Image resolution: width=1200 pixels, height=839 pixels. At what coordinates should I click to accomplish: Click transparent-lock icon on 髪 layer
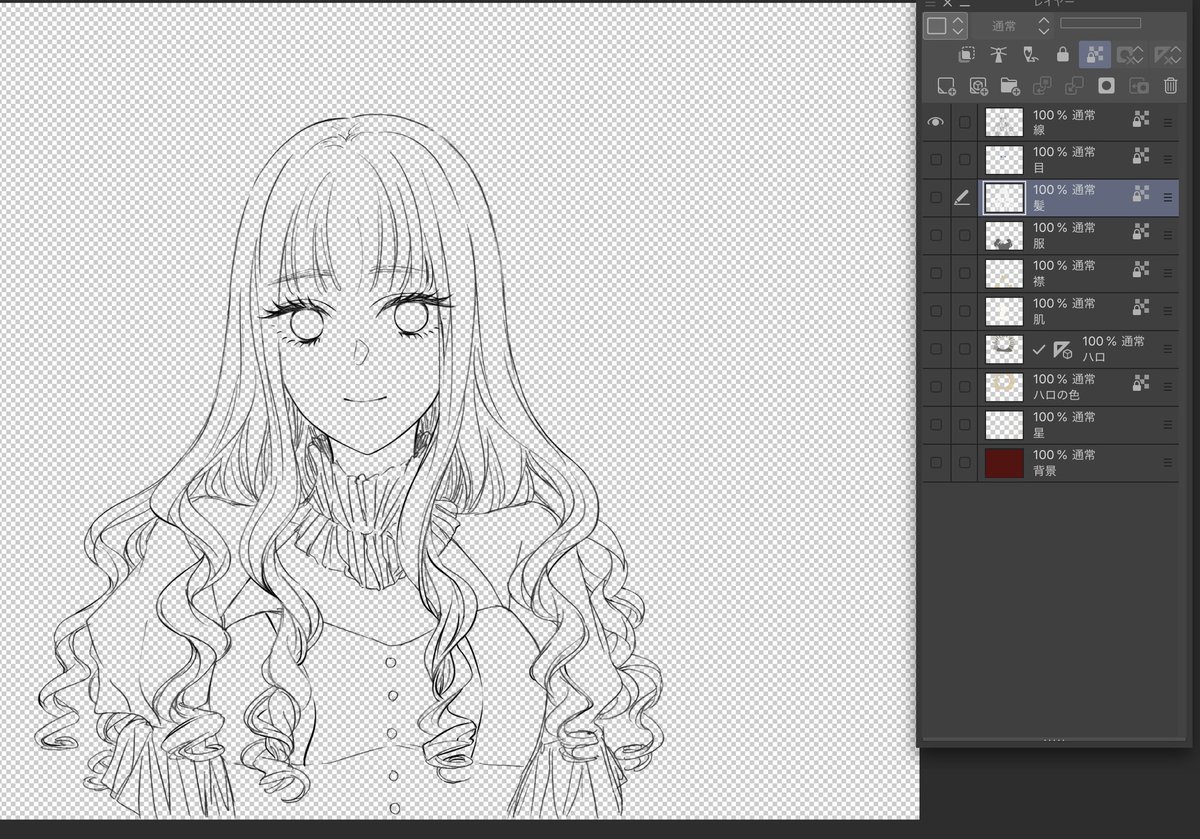[1141, 195]
